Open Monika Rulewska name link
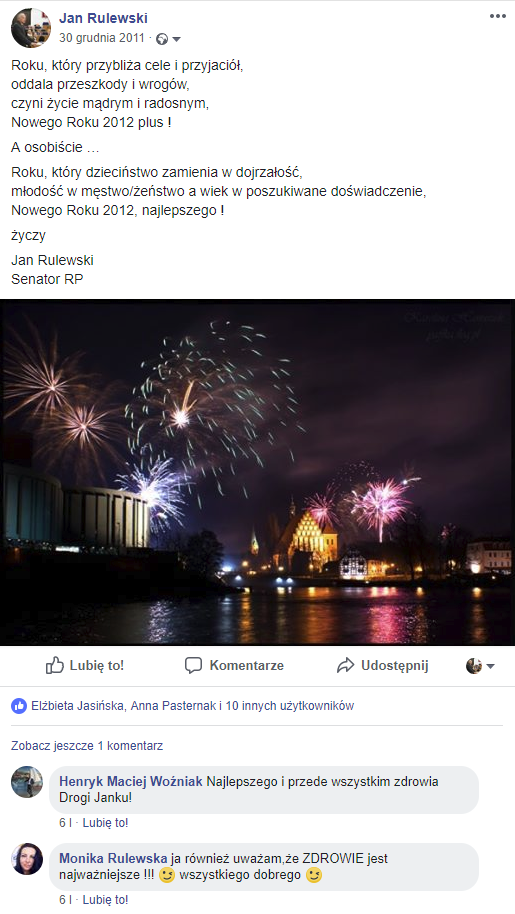Image resolution: width=515 pixels, height=914 pixels. tap(113, 858)
